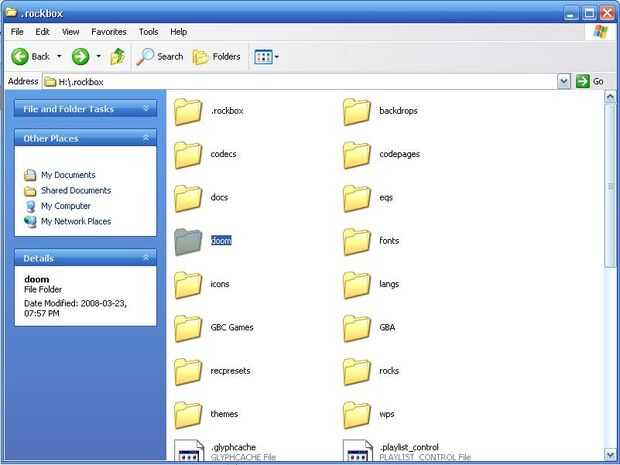This screenshot has height=465, width=620.
Task: Collapse the Details panel
Action: 146,258
